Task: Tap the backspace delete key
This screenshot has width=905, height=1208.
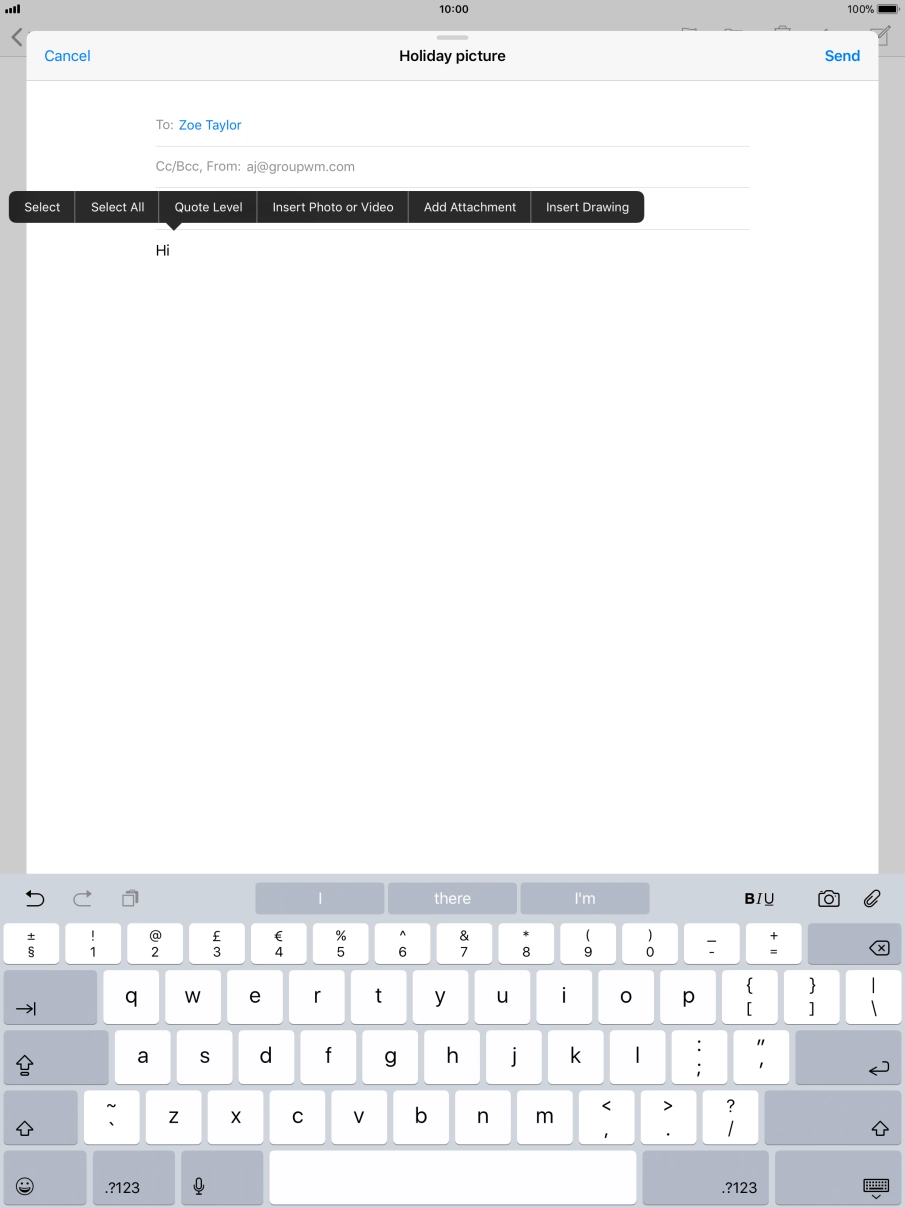Action: click(x=855, y=943)
